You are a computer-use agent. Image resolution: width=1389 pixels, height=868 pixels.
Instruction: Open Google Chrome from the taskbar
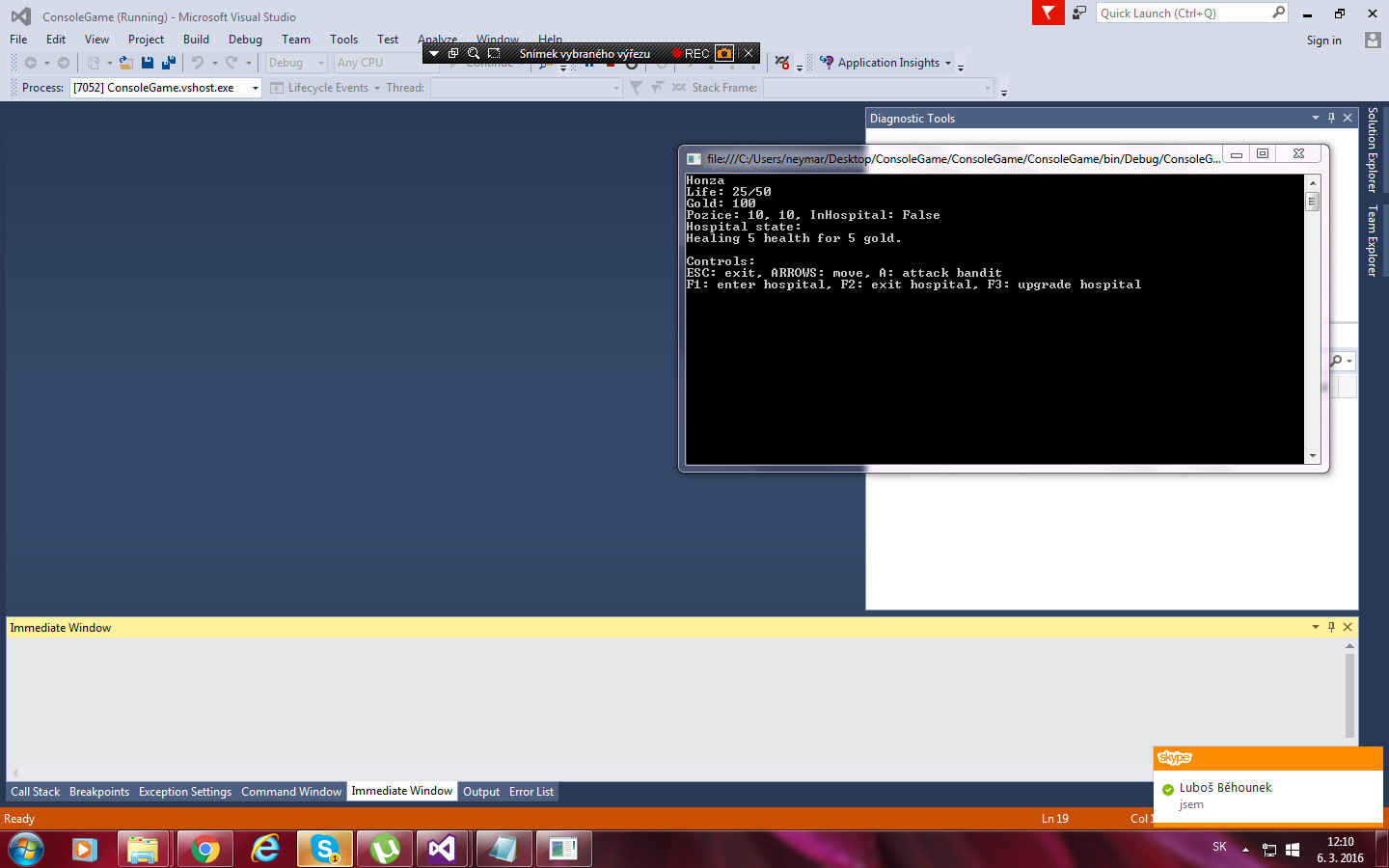[204, 849]
